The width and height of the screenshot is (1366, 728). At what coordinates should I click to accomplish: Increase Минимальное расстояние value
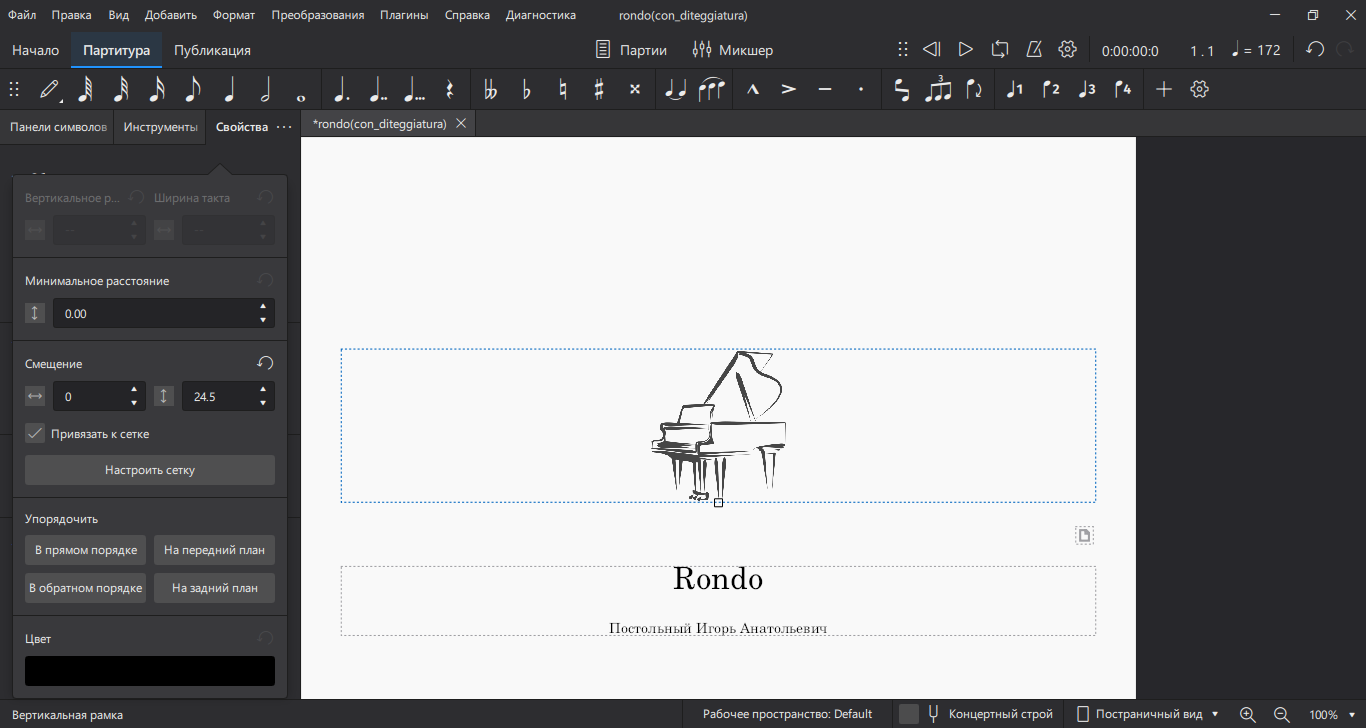pyautogui.click(x=263, y=307)
